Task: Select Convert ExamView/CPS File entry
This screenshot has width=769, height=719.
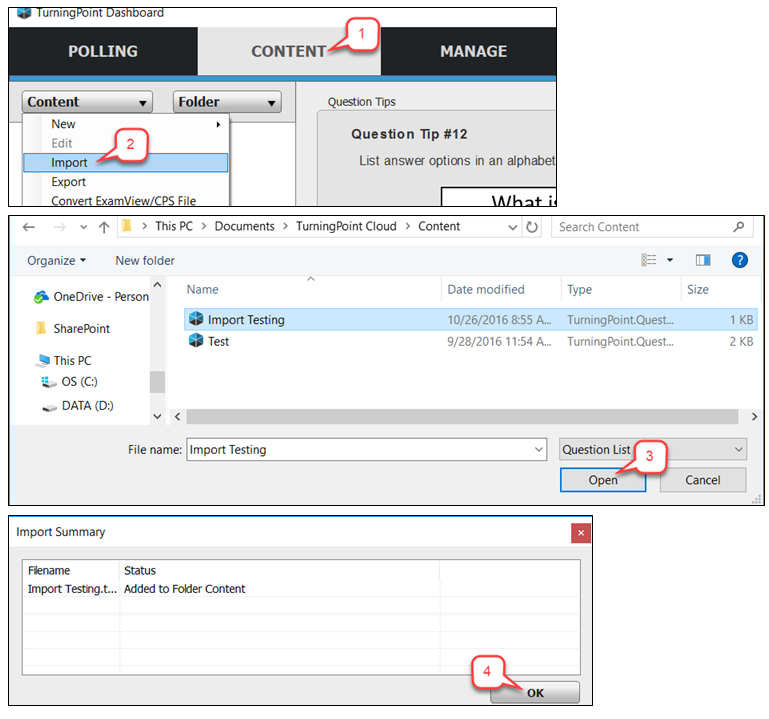Action: [126, 201]
